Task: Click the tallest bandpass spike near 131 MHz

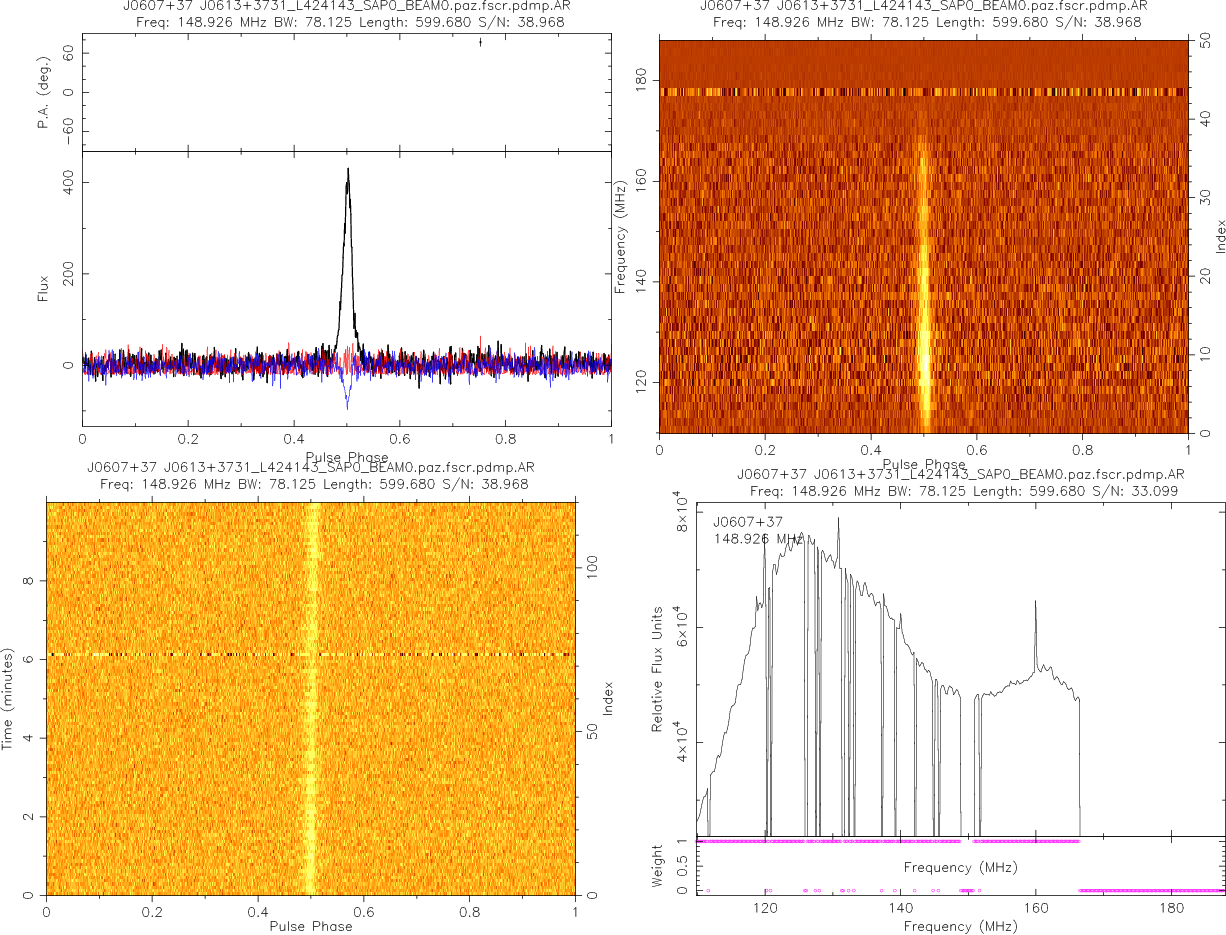Action: coord(838,520)
